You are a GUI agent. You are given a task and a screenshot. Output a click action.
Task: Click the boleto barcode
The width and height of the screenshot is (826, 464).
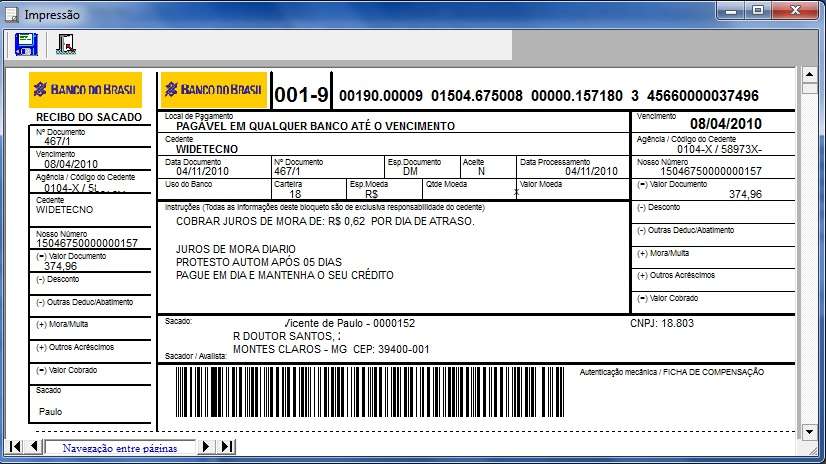tap(370, 392)
